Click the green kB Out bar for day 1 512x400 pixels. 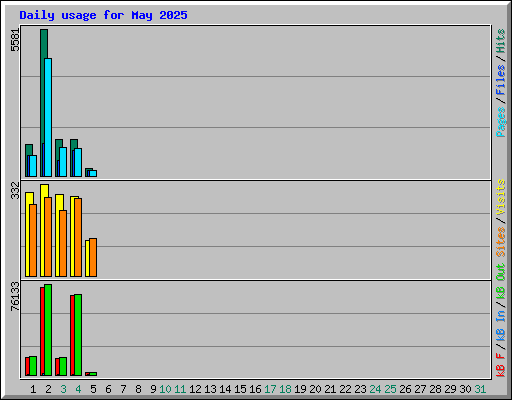33,366
